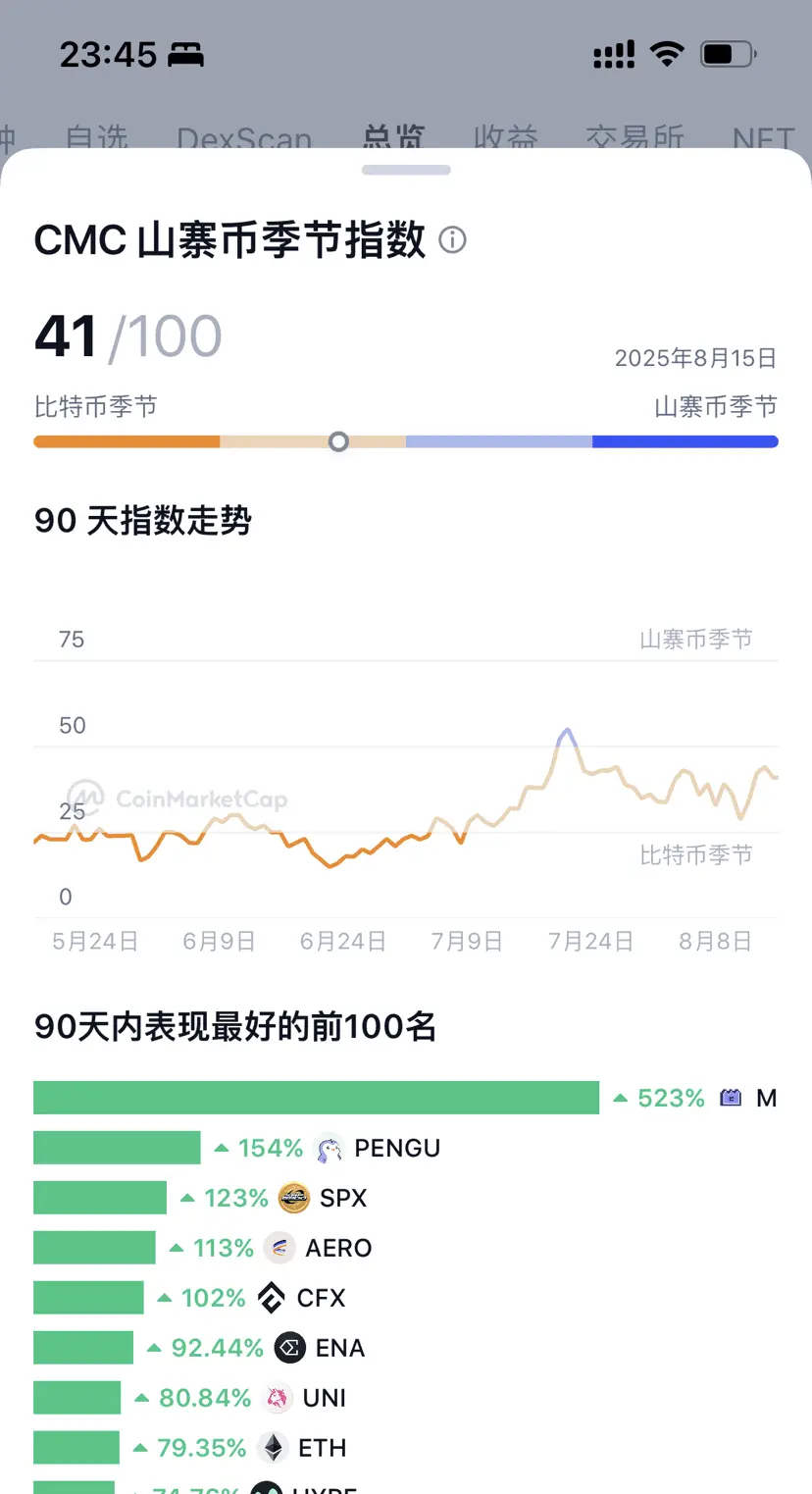The image size is (812, 1494).
Task: Open the 交易所 tab
Action: point(634,140)
